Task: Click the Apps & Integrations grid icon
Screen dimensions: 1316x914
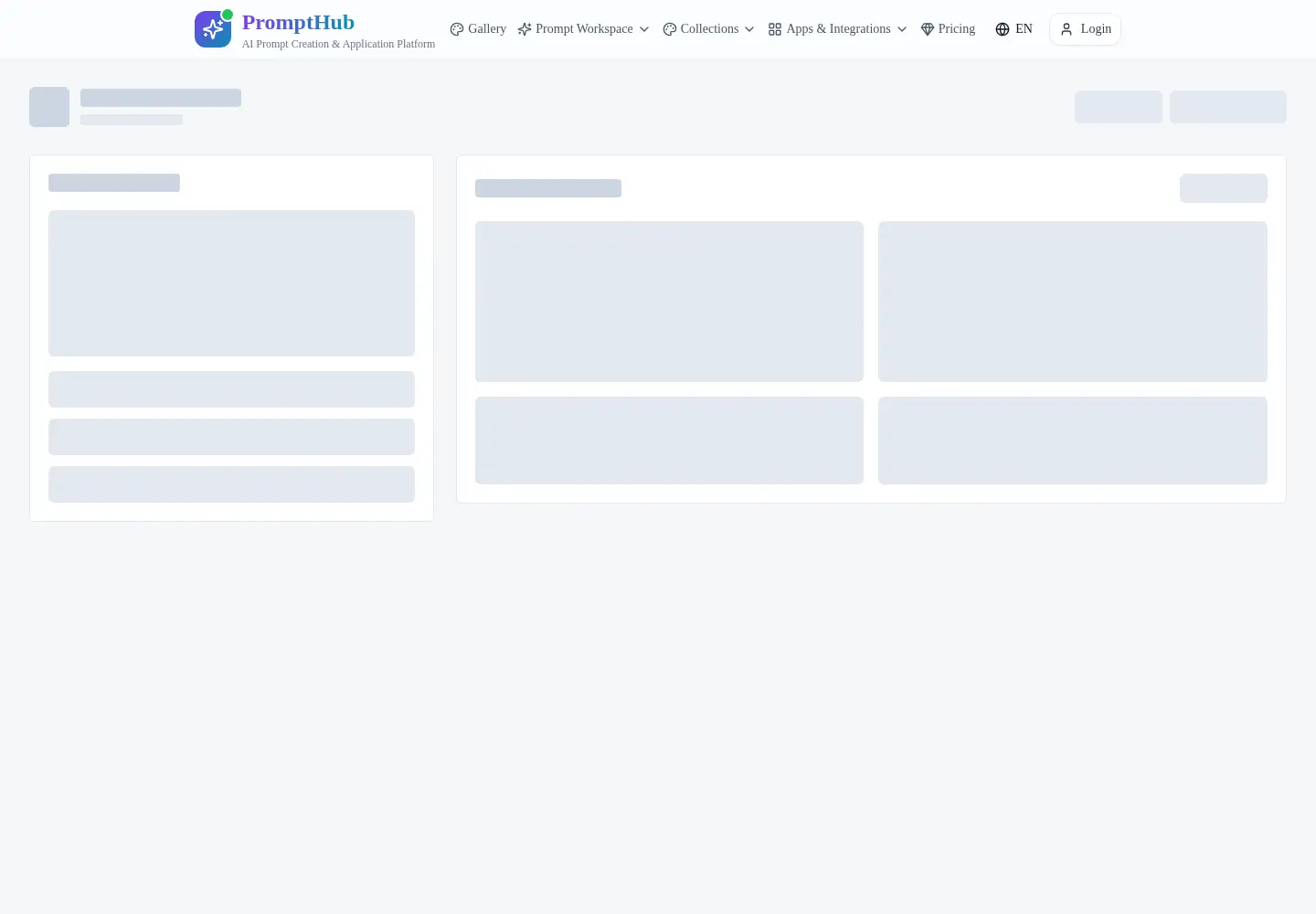Action: 775,29
